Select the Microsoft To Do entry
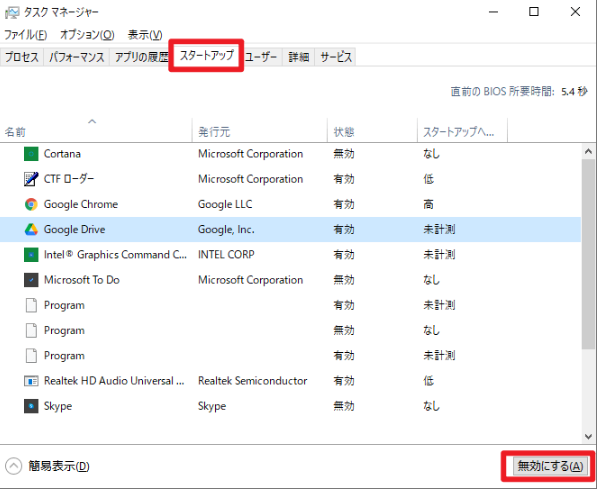 click(82, 280)
